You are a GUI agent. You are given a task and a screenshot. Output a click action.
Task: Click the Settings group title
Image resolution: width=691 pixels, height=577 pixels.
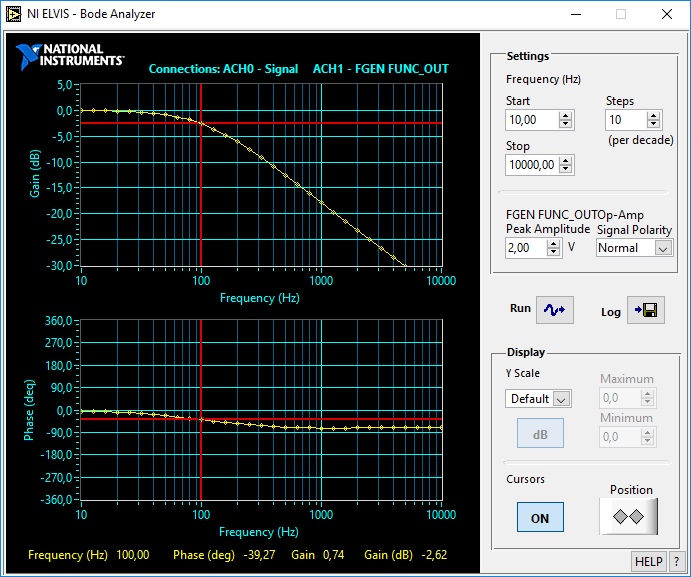pos(528,56)
